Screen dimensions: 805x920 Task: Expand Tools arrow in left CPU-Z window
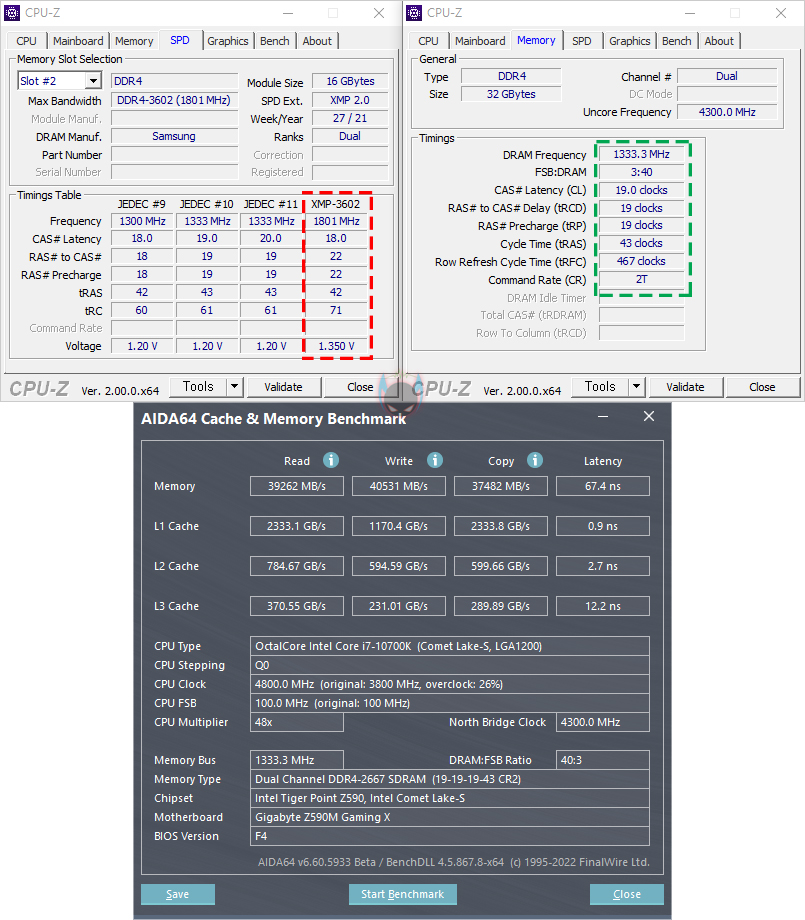coord(234,387)
